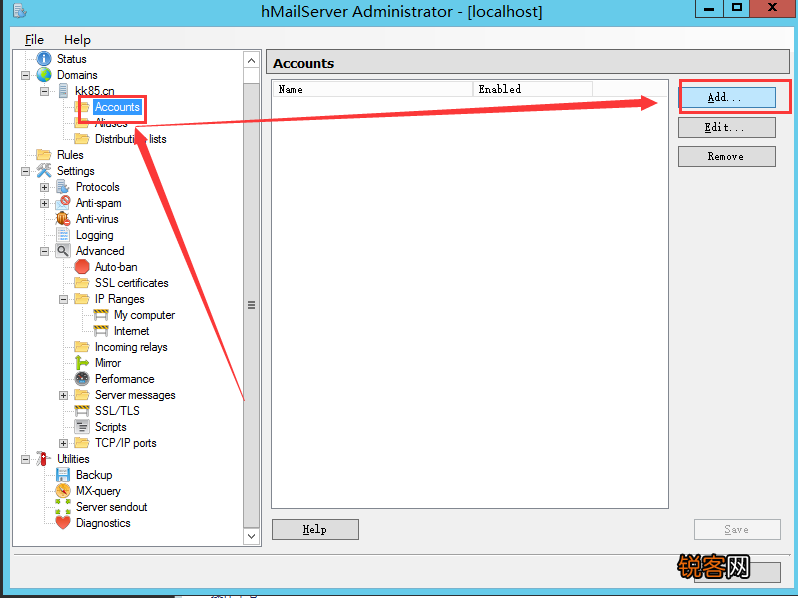Click the Settings tools icon
Image resolution: width=798 pixels, height=598 pixels.
pyautogui.click(x=44, y=171)
